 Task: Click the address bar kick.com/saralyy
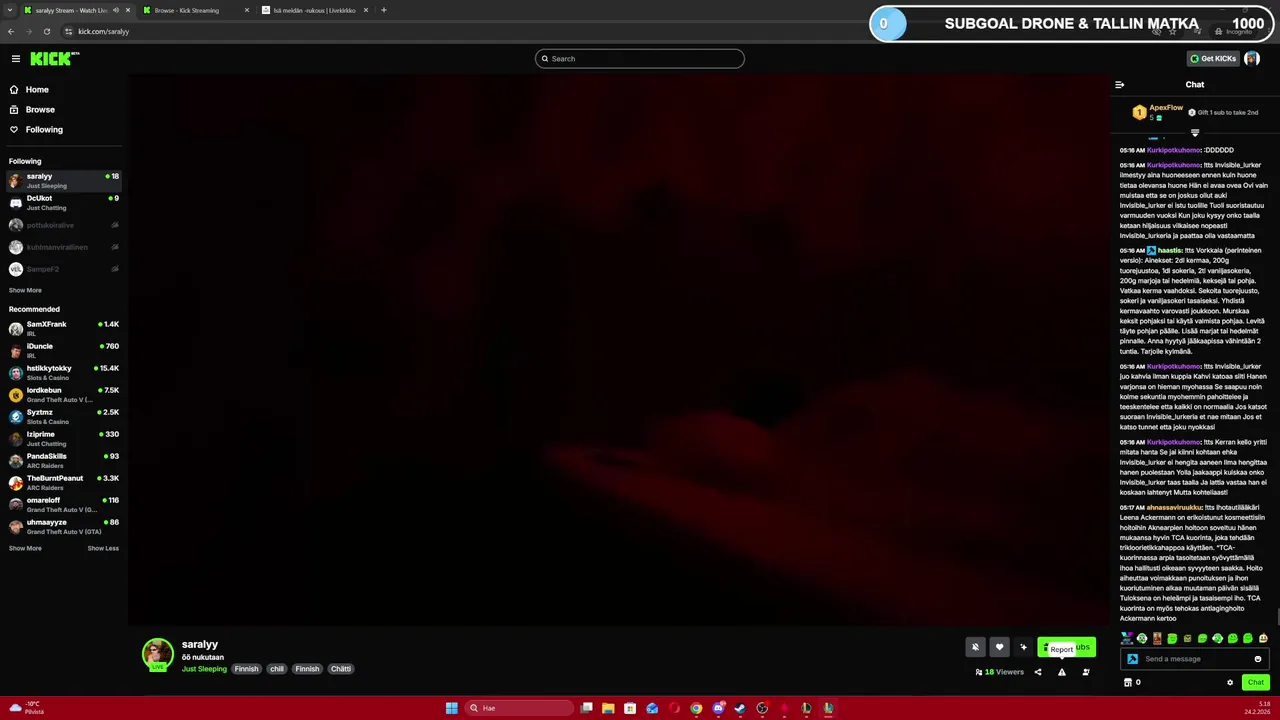click(x=104, y=32)
